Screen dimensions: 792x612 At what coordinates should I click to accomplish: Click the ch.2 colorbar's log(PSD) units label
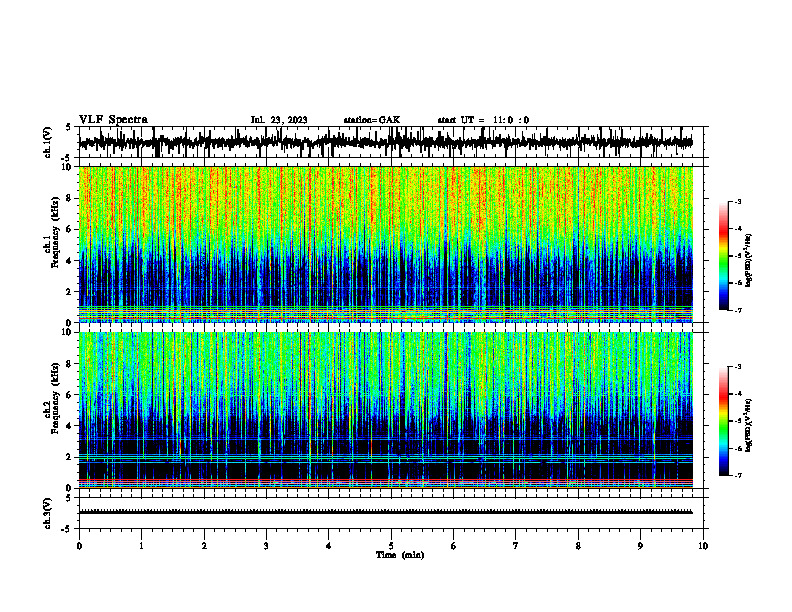[749, 425]
